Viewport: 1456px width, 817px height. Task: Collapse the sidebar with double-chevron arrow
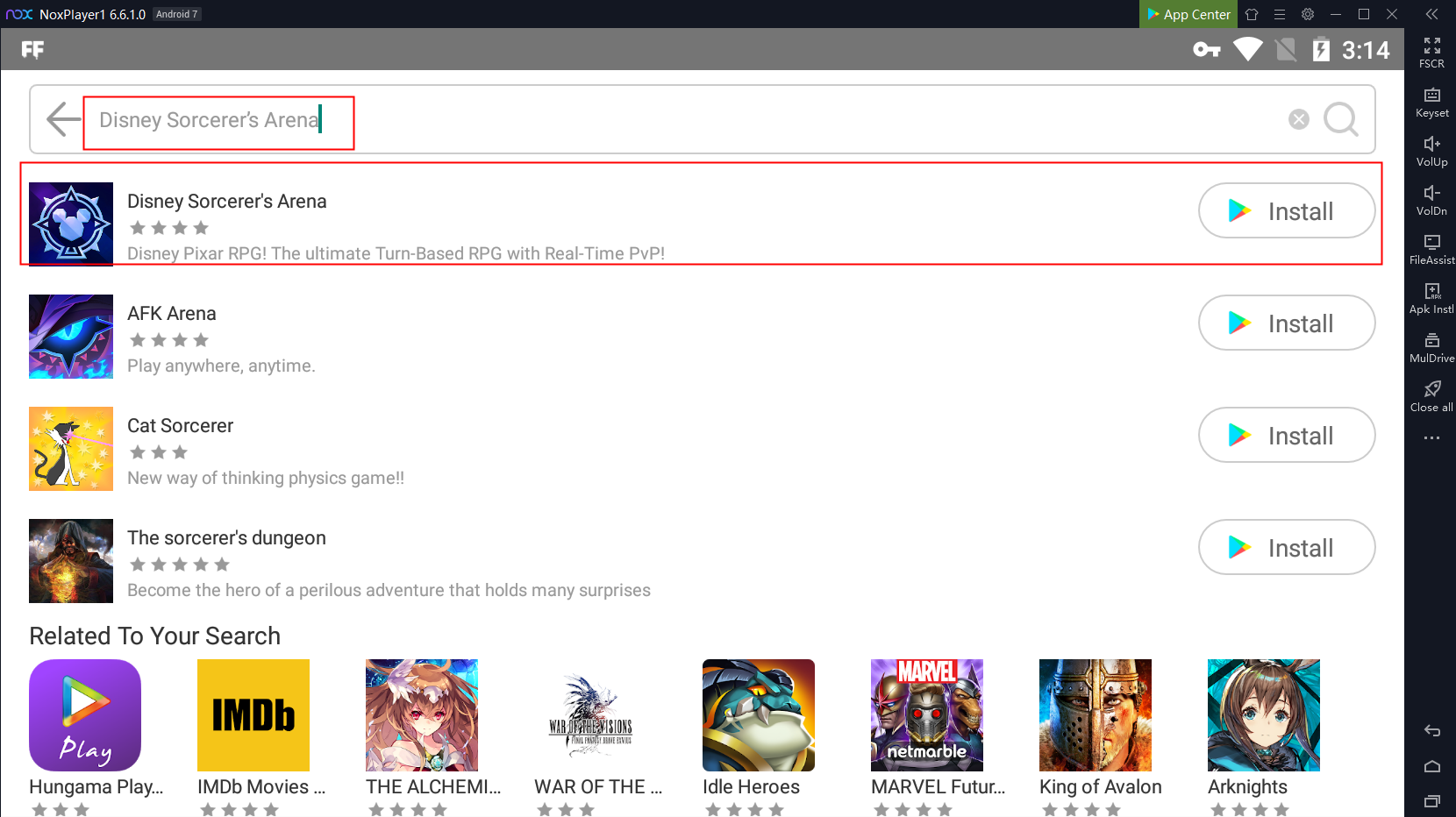click(x=1431, y=14)
